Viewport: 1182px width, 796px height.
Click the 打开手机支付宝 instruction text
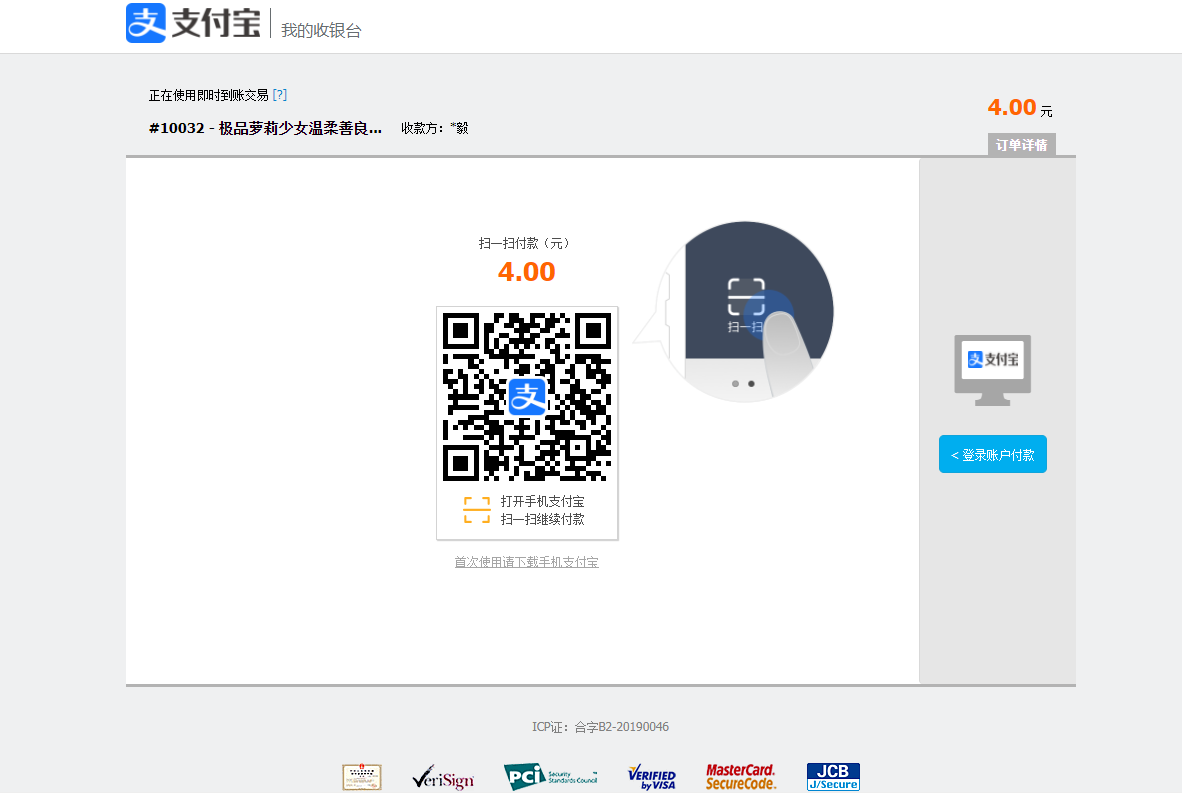click(x=542, y=501)
